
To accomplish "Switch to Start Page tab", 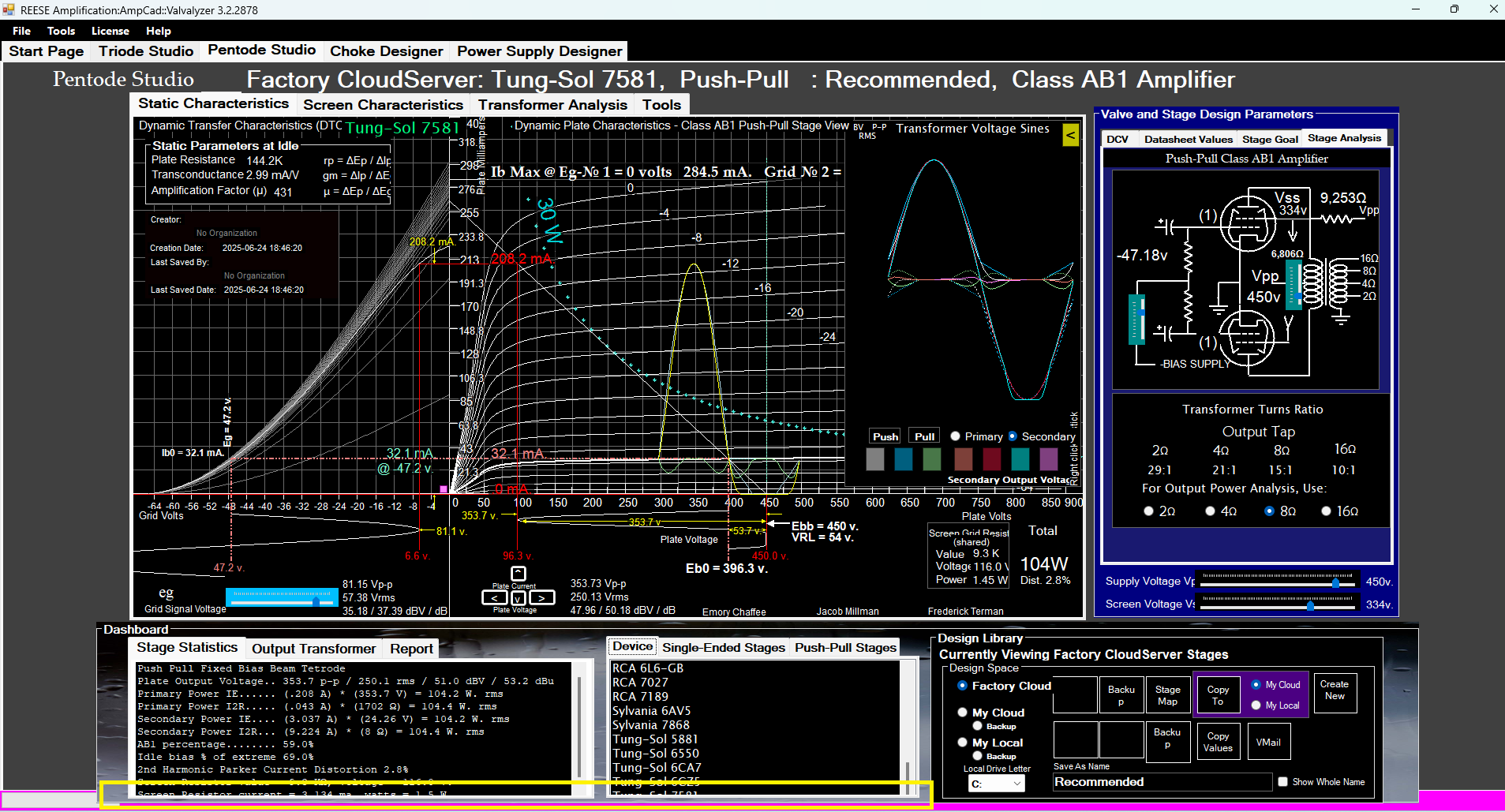I will [x=46, y=51].
